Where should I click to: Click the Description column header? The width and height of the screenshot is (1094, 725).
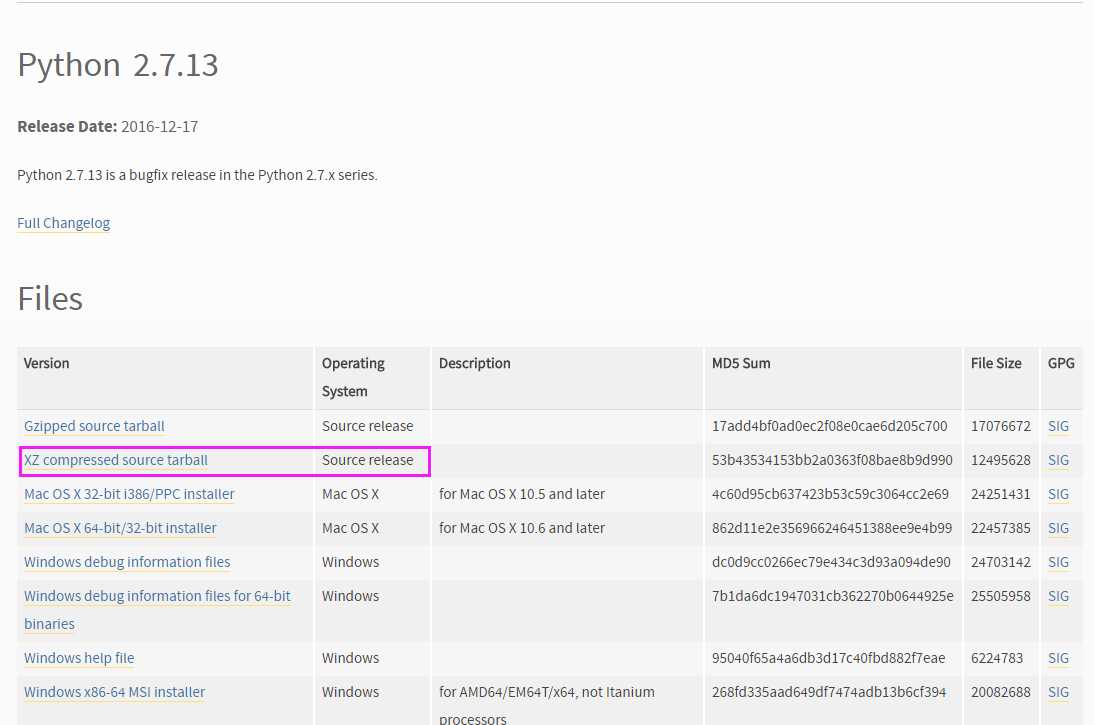tap(474, 364)
